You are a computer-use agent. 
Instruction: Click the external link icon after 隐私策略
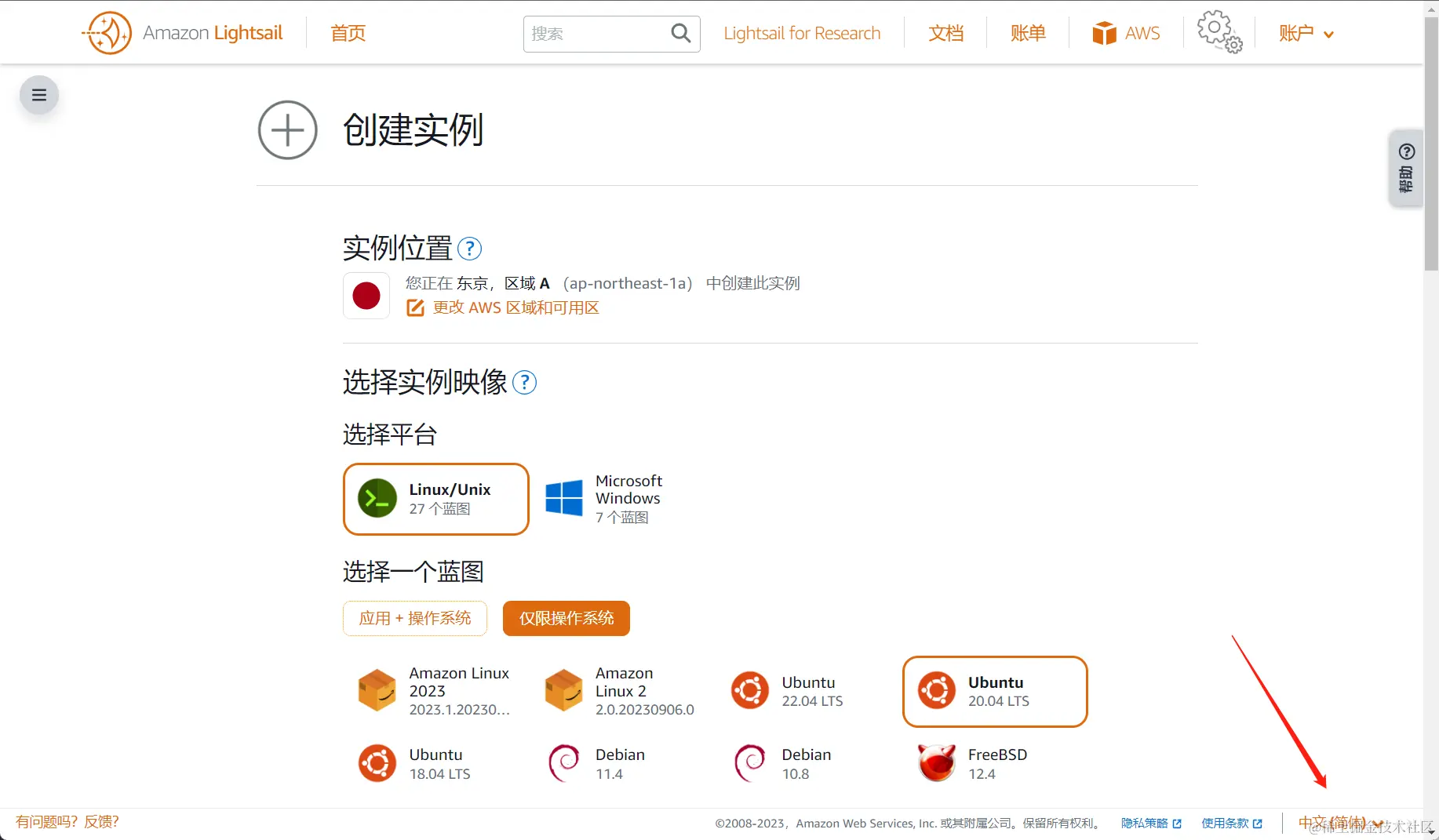pyautogui.click(x=1177, y=824)
